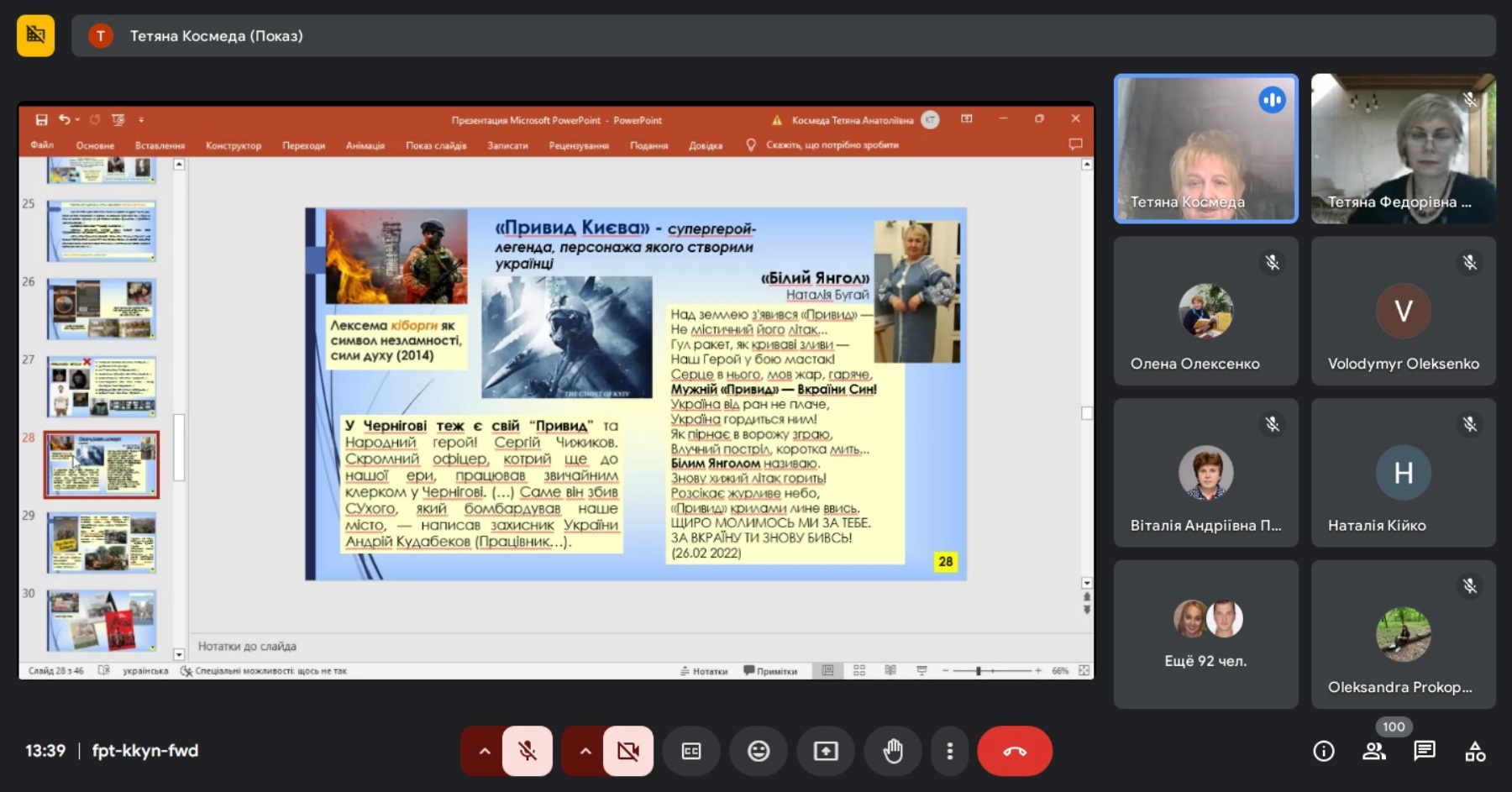Select Олена Олексенко participant tile
The height and width of the screenshot is (792, 1512).
click(x=1206, y=311)
